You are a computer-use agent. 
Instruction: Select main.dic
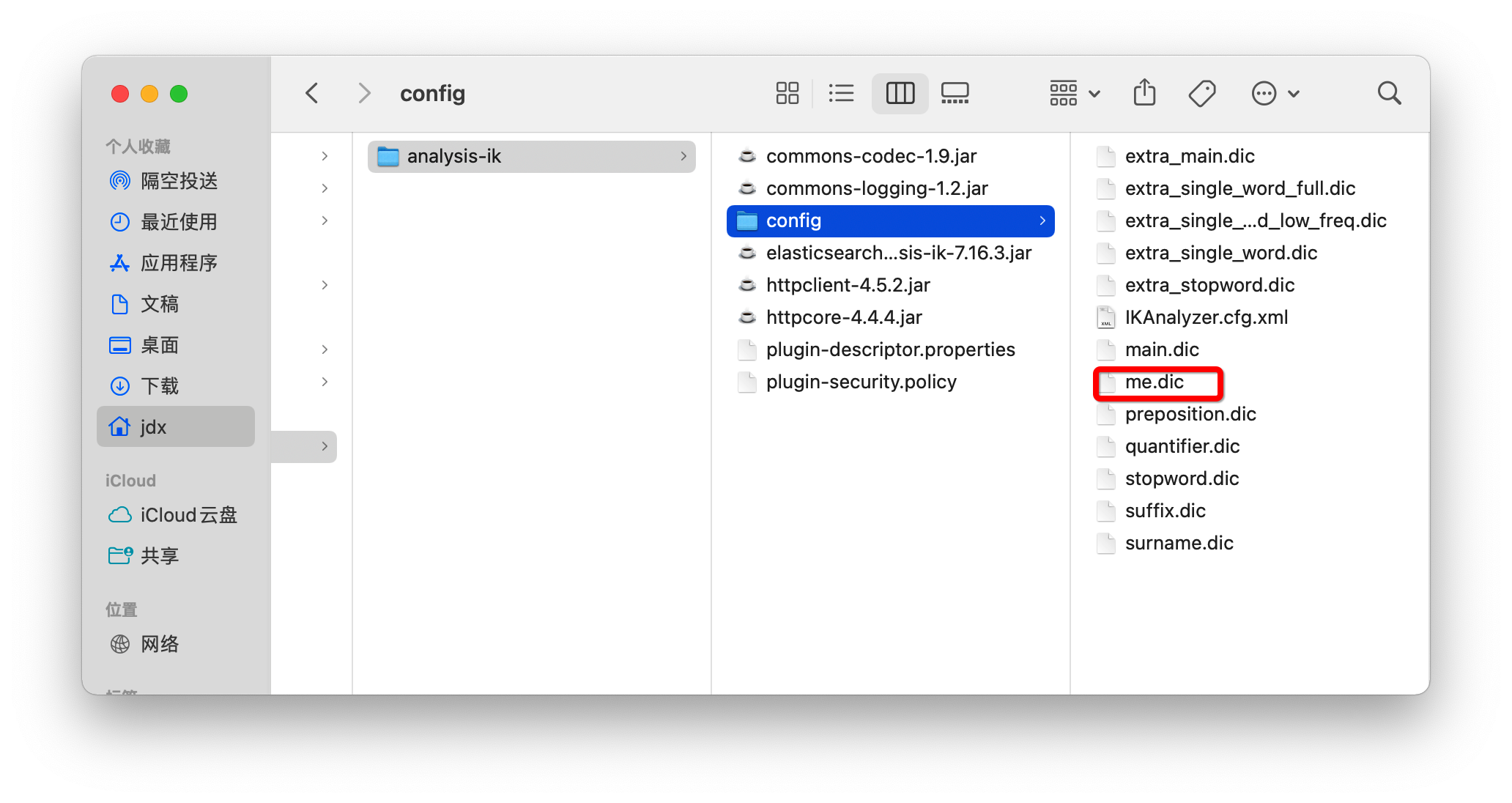point(1250,349)
